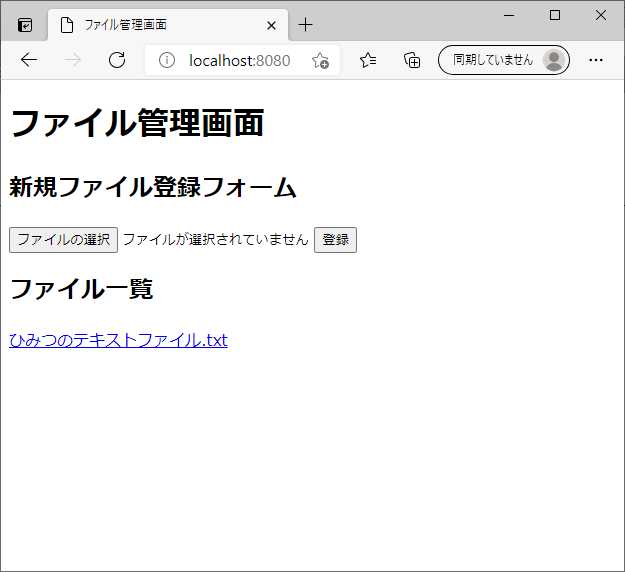Reload the current page
Screen dimensions: 625x572
[x=117, y=60]
